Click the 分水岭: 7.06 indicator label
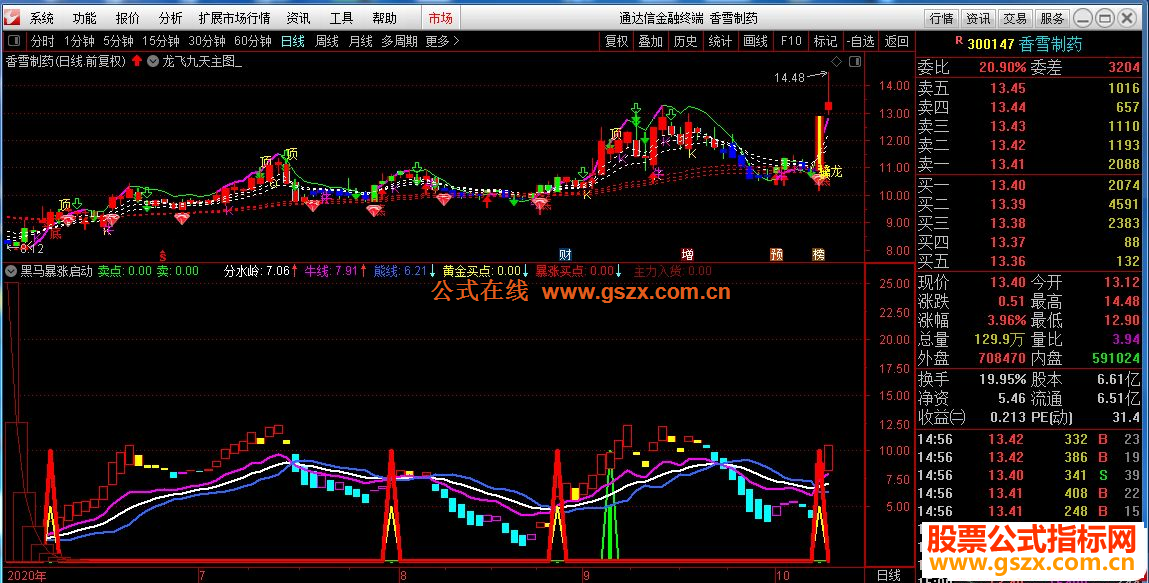This screenshot has height=583, width=1149. click(x=257, y=271)
